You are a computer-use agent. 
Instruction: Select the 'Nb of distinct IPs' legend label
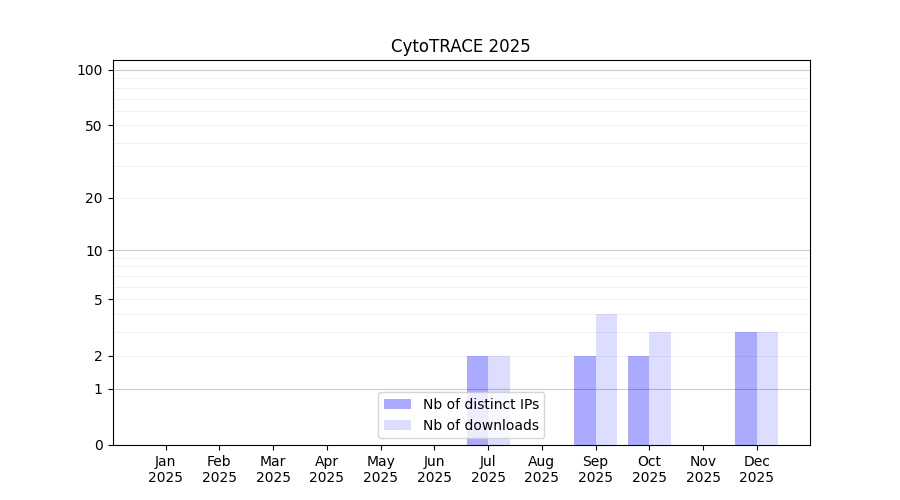481,404
